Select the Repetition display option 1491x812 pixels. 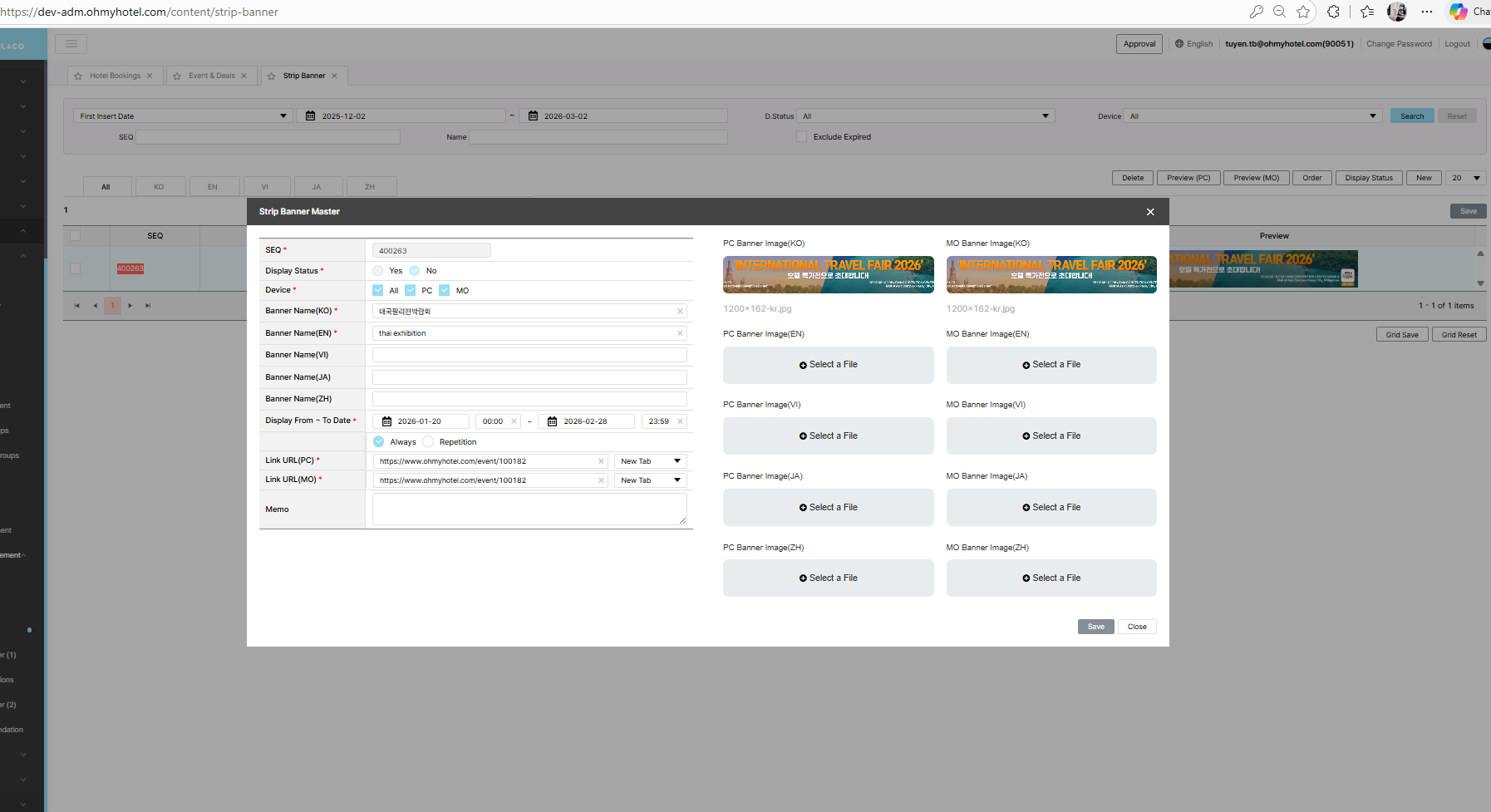pos(428,442)
